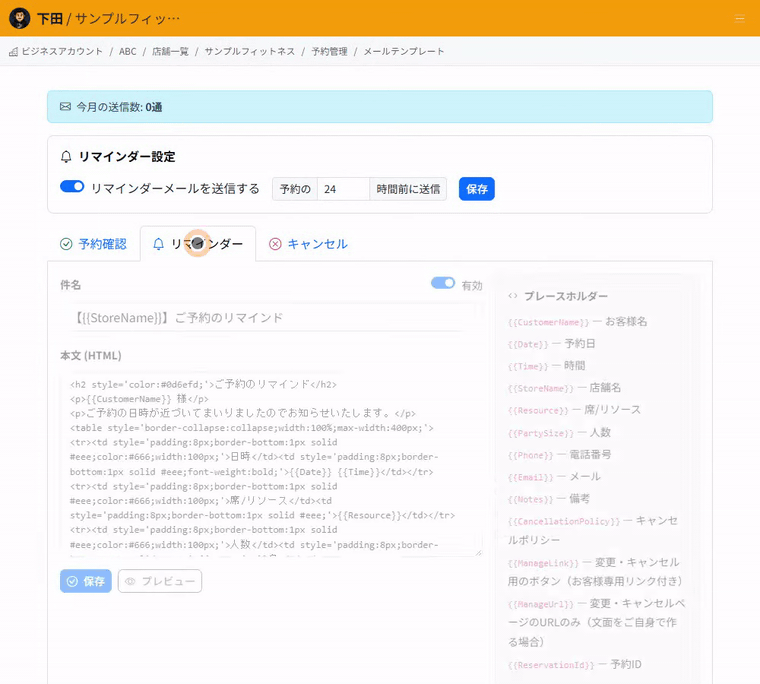Screen dimensions: 760x684
Task: Open the プレビュー button
Action: pos(160,581)
